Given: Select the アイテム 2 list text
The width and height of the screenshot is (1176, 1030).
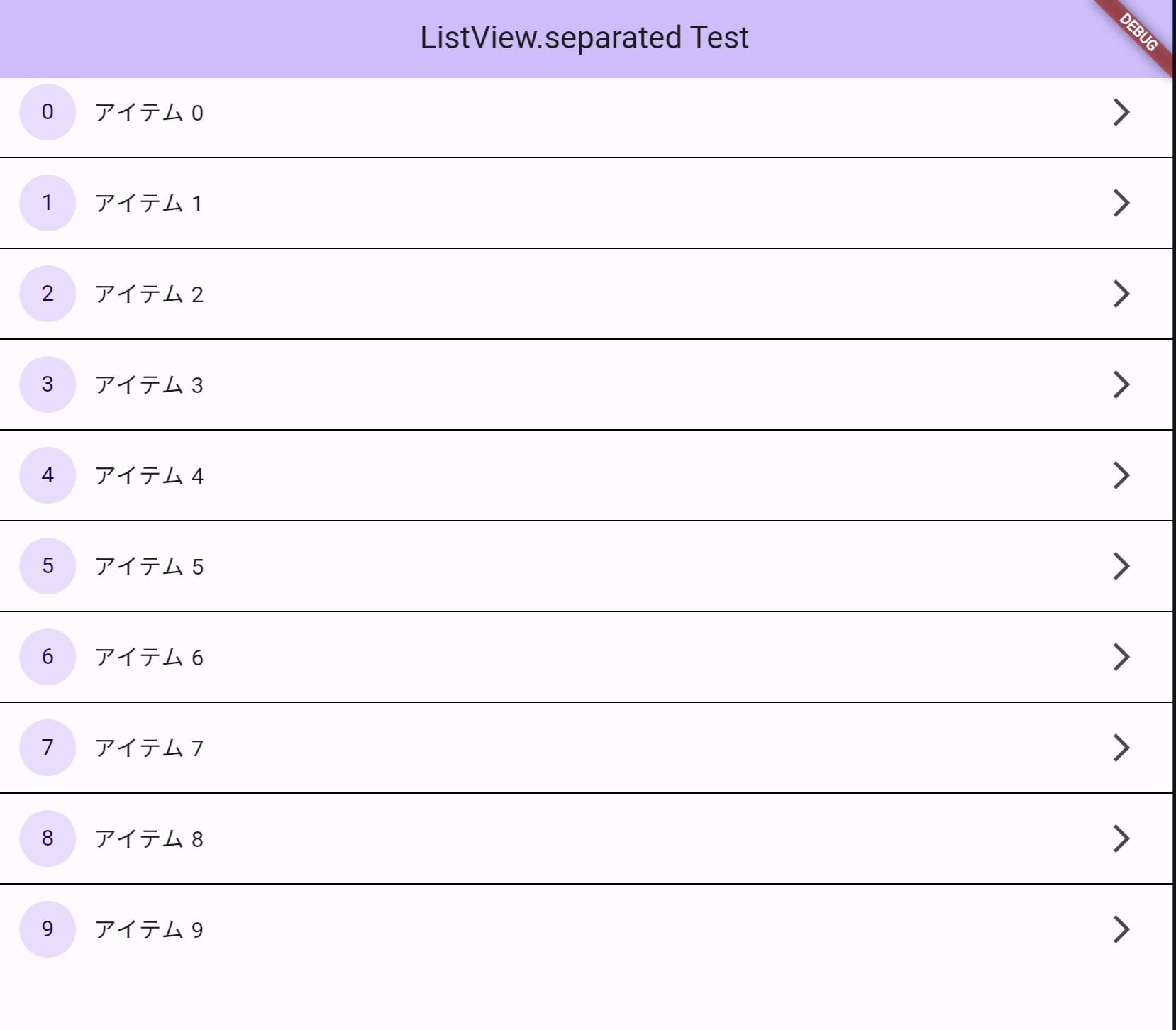Looking at the screenshot, I should 149,294.
